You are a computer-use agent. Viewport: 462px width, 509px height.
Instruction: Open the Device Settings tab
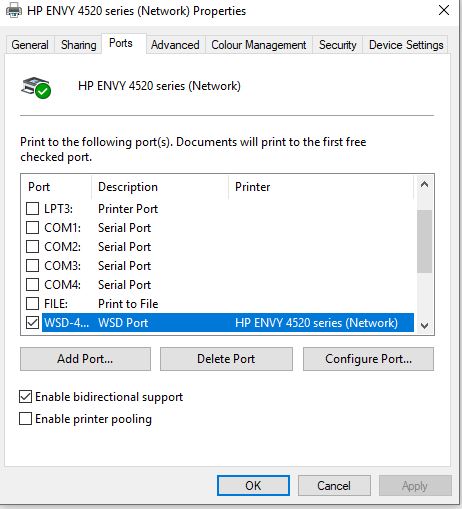(406, 45)
